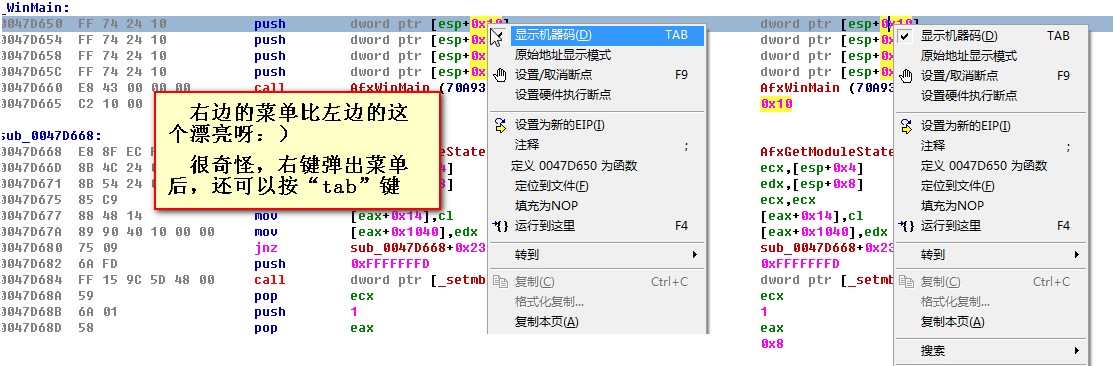Select 填充为NOP in right menu
Viewport: 1115px width, 366px height.
[x=953, y=206]
